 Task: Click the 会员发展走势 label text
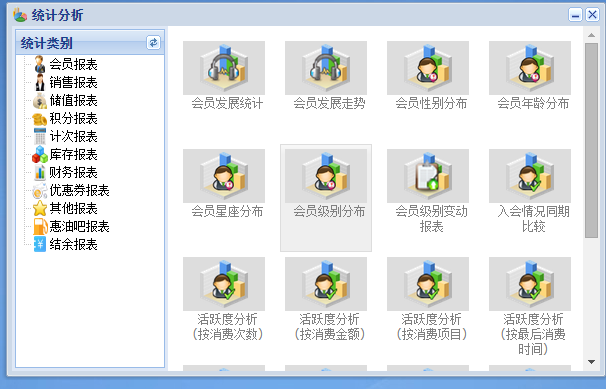pyautogui.click(x=329, y=104)
